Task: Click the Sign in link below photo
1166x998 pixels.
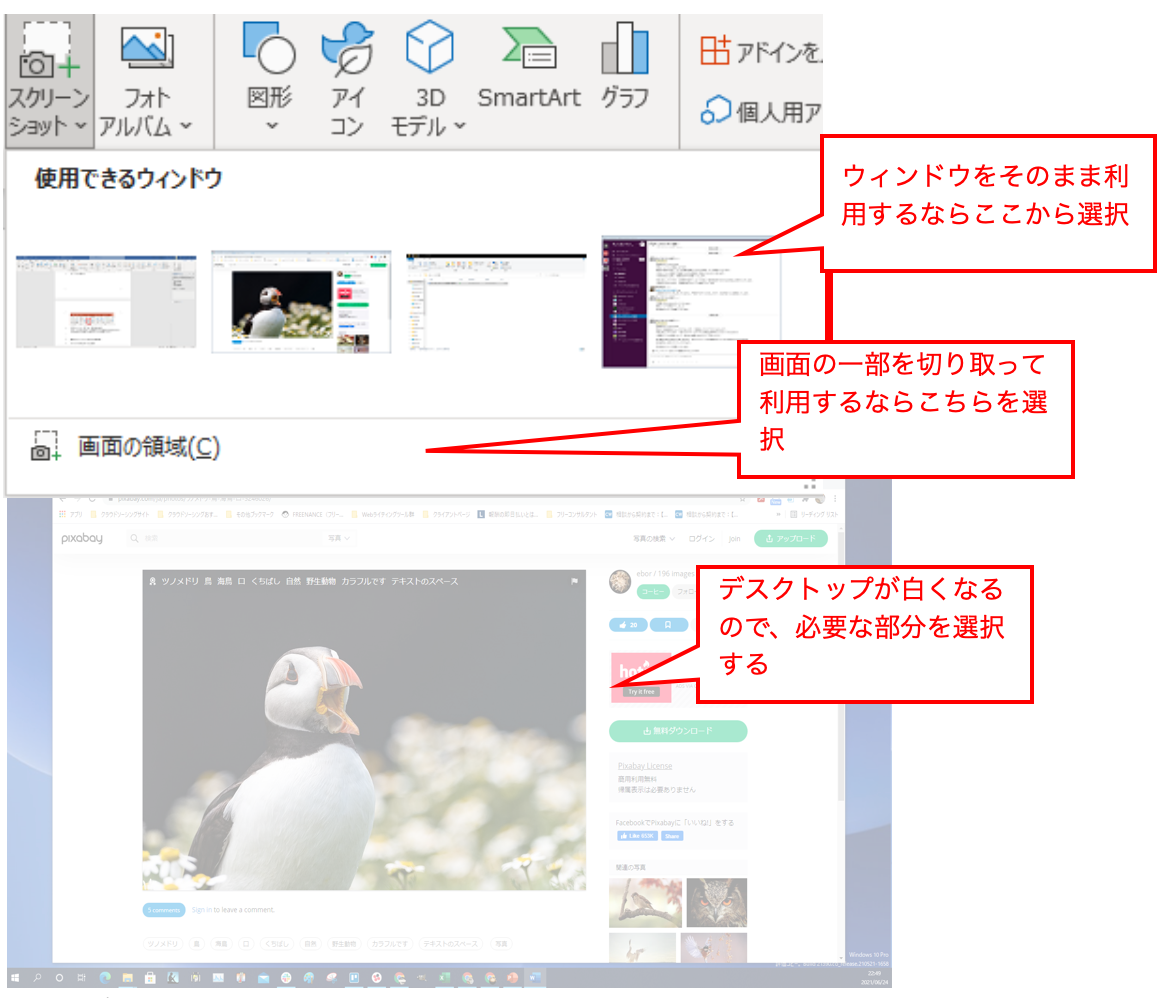Action: coord(202,910)
